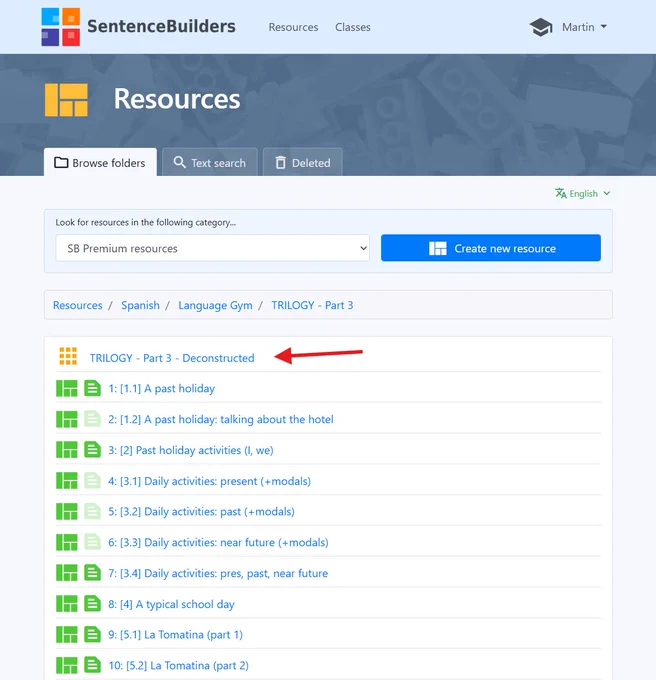
Task: Switch to the Text search tab
Action: pos(210,163)
